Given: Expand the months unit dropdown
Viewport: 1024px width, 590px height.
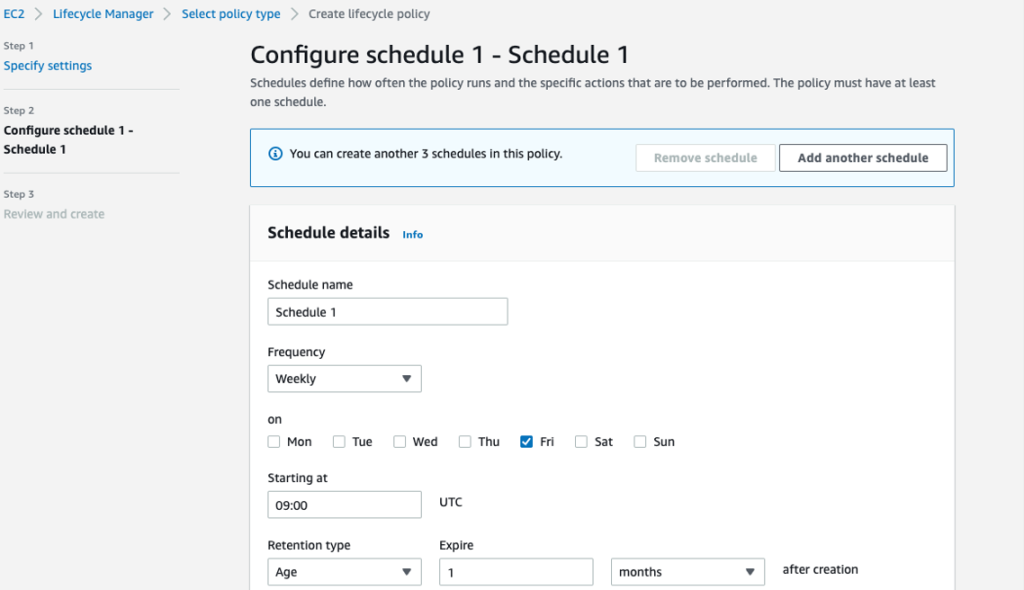Looking at the screenshot, I should pos(687,571).
